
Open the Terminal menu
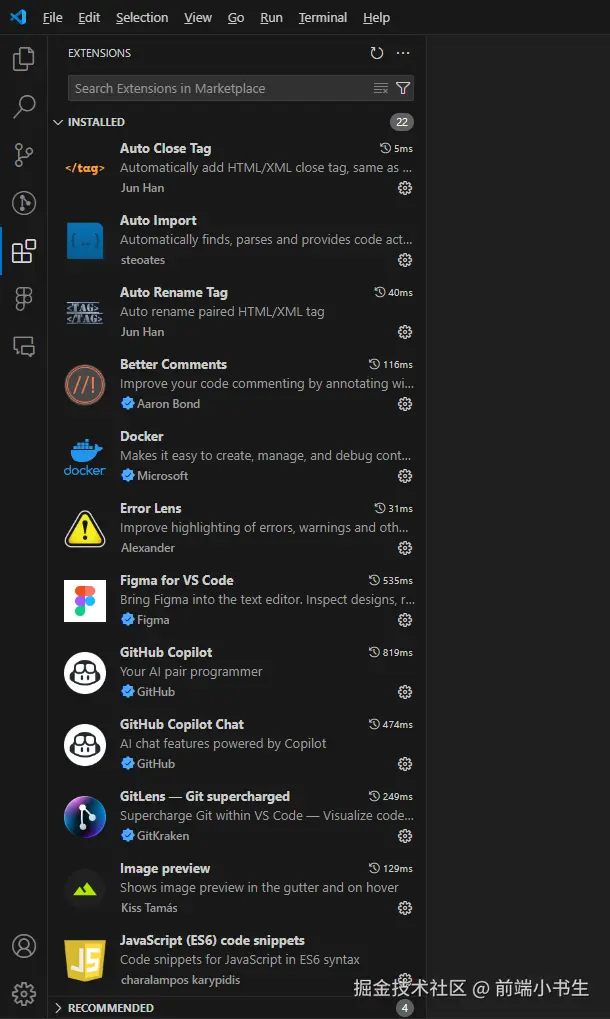323,18
